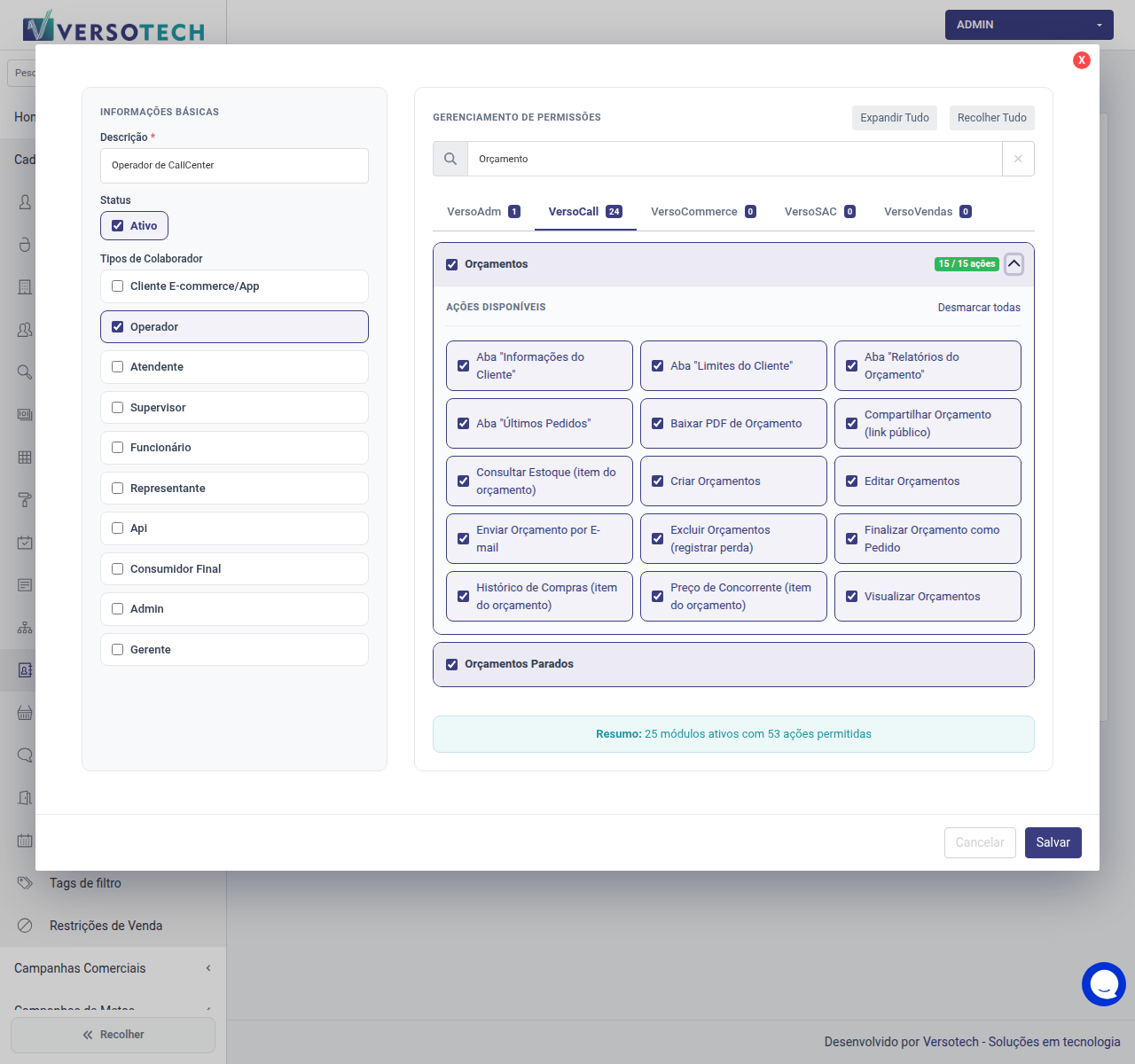1135x1064 pixels.
Task: Clear the permission search field
Action: point(1018,159)
